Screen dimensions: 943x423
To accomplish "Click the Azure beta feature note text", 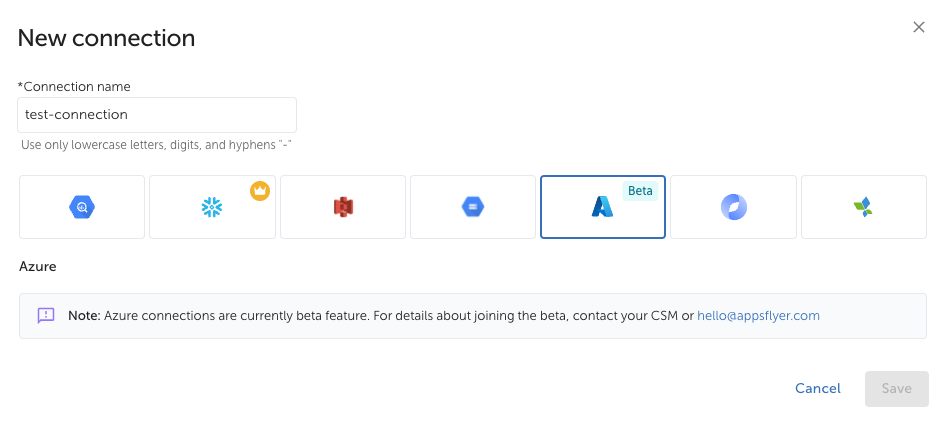I will click(x=380, y=315).
